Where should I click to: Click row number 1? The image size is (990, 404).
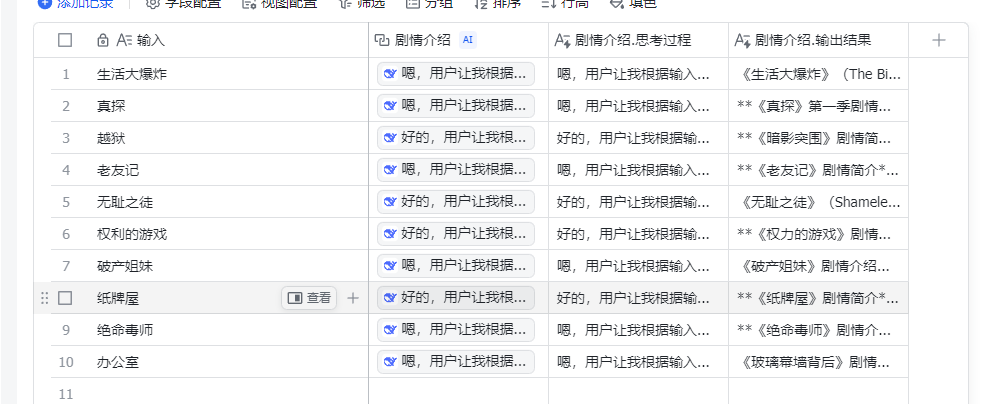pos(66,74)
